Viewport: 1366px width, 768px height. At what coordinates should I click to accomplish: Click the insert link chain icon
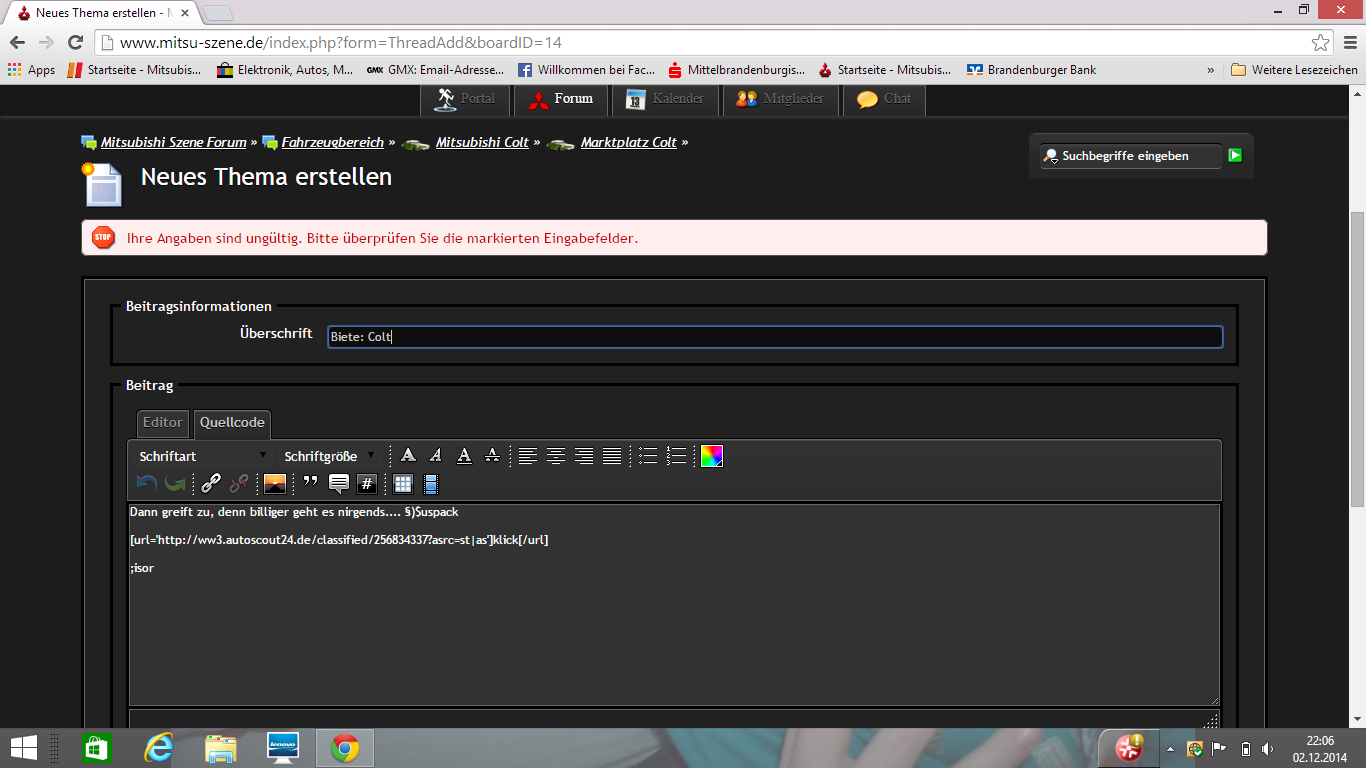[x=211, y=484]
